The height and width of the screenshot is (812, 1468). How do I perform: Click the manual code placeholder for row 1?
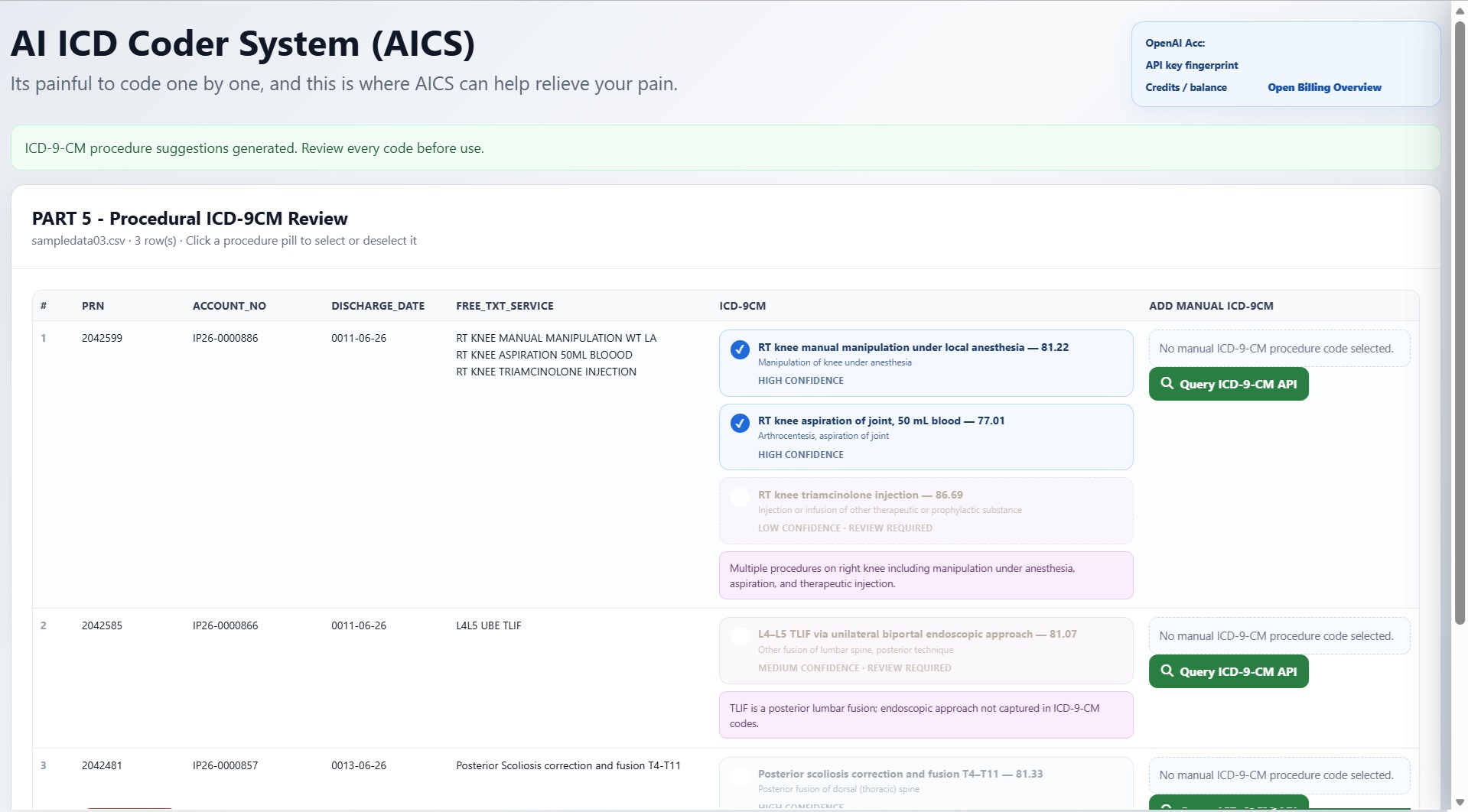click(x=1279, y=349)
